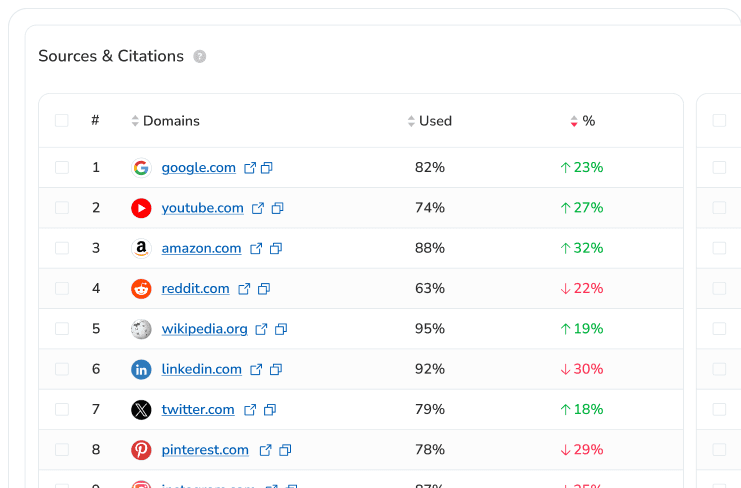Image resolution: width=741 pixels, height=488 pixels.
Task: Click the Reddit logo favicon
Action: point(141,289)
